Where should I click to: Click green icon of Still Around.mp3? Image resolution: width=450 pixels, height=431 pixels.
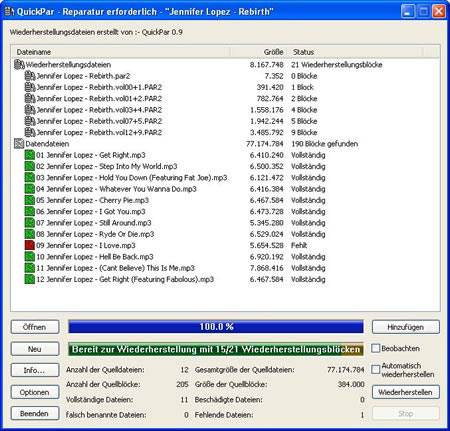(x=30, y=223)
